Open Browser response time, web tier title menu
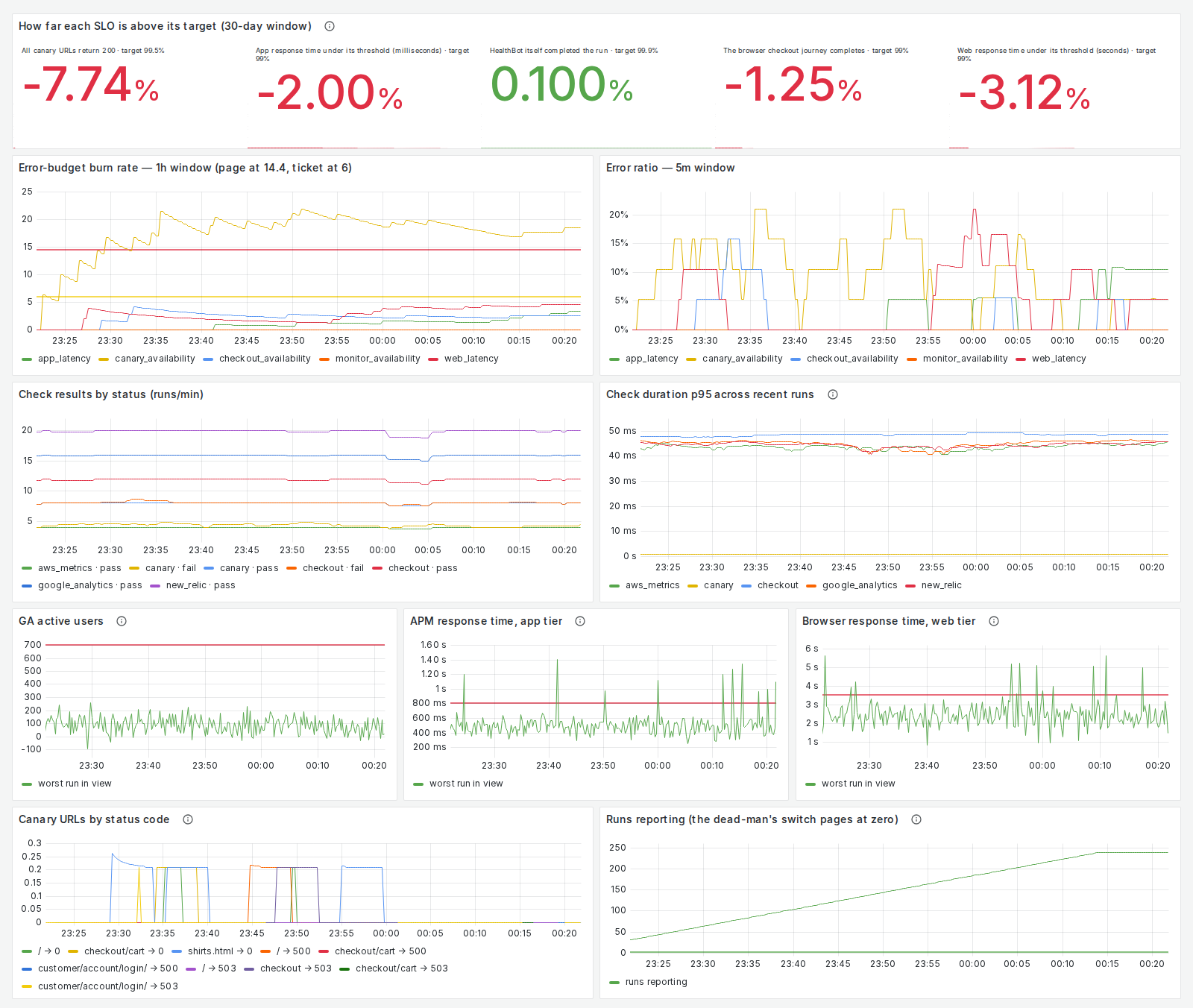 coord(889,621)
